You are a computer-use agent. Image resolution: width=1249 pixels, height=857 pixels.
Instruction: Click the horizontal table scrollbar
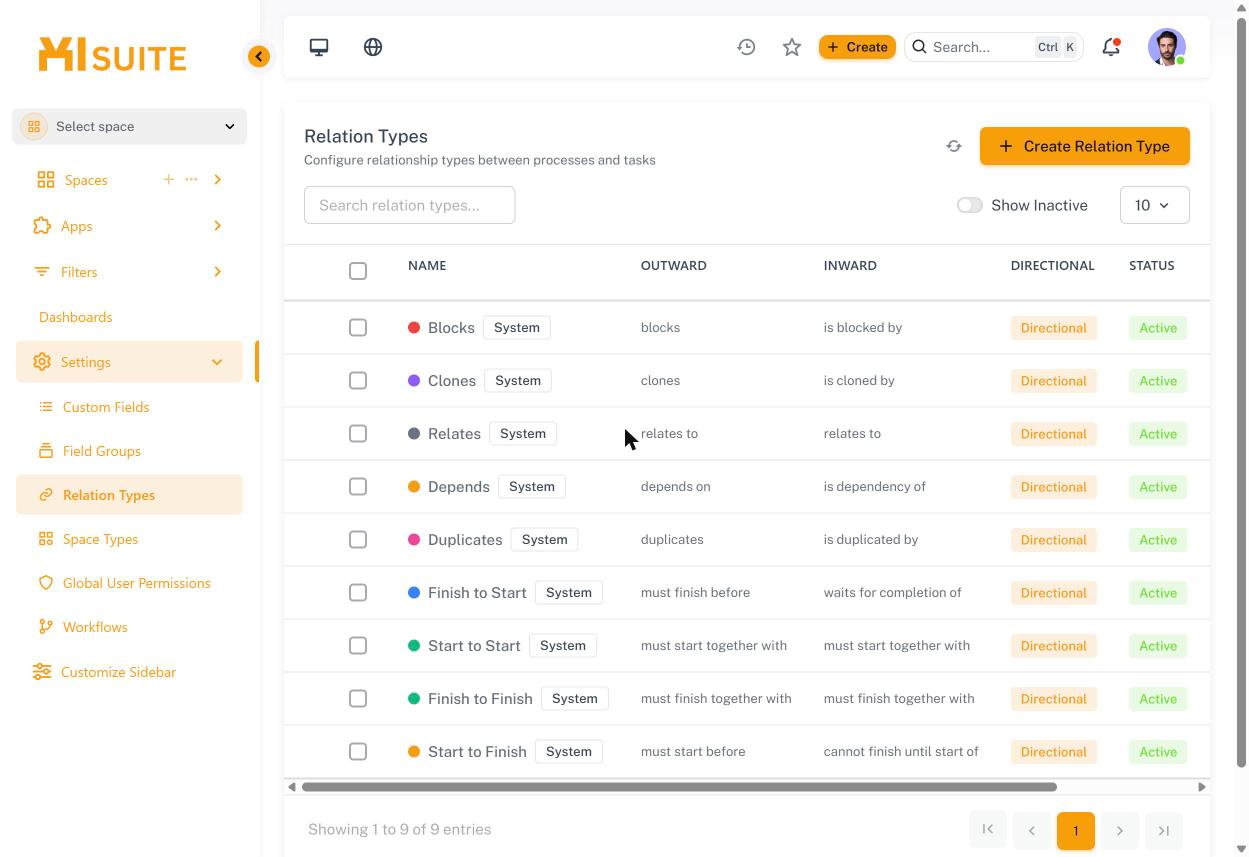click(679, 787)
